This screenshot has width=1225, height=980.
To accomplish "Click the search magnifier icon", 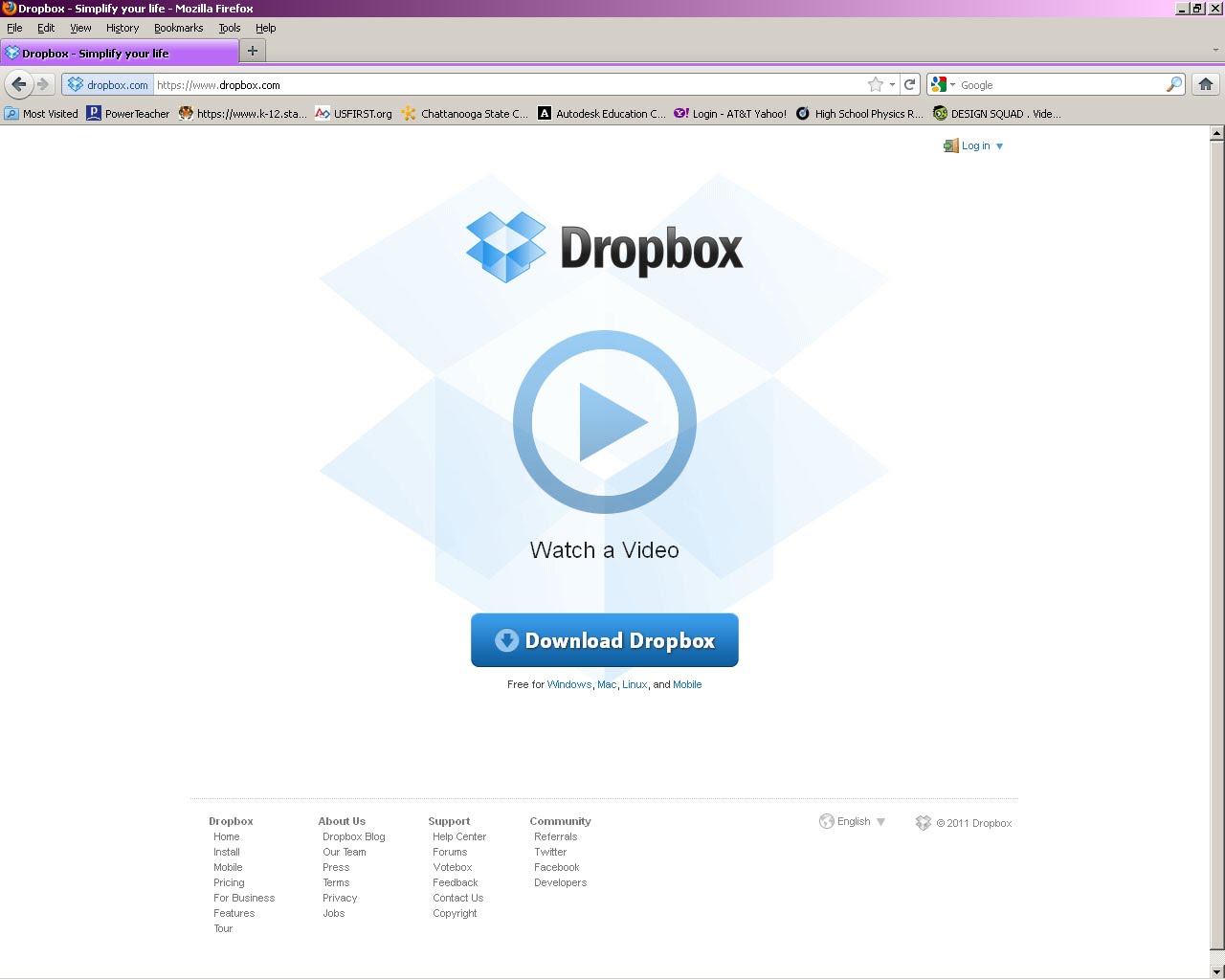I will pos(1173,84).
